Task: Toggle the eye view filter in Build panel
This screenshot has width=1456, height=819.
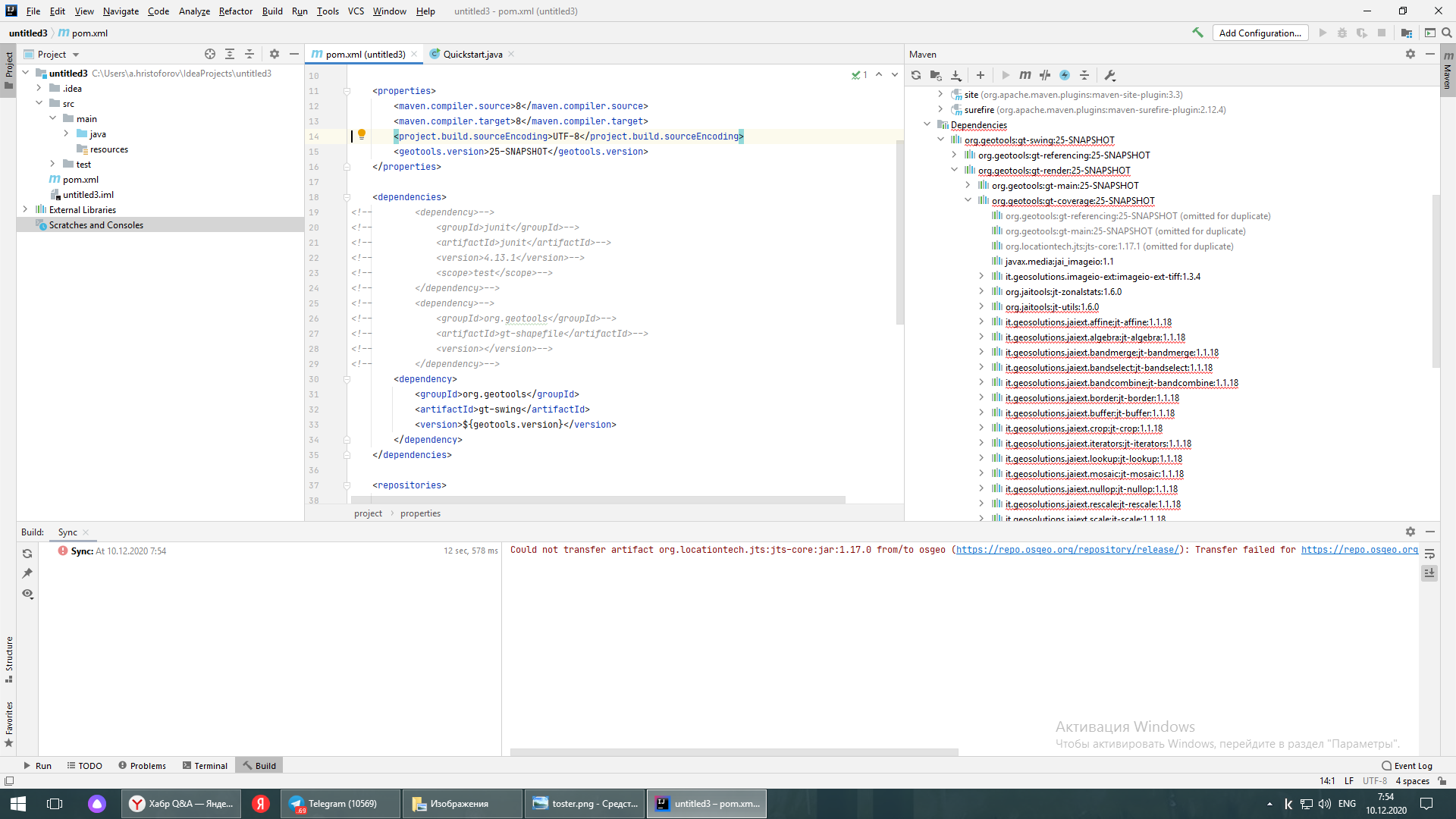Action: 27,594
